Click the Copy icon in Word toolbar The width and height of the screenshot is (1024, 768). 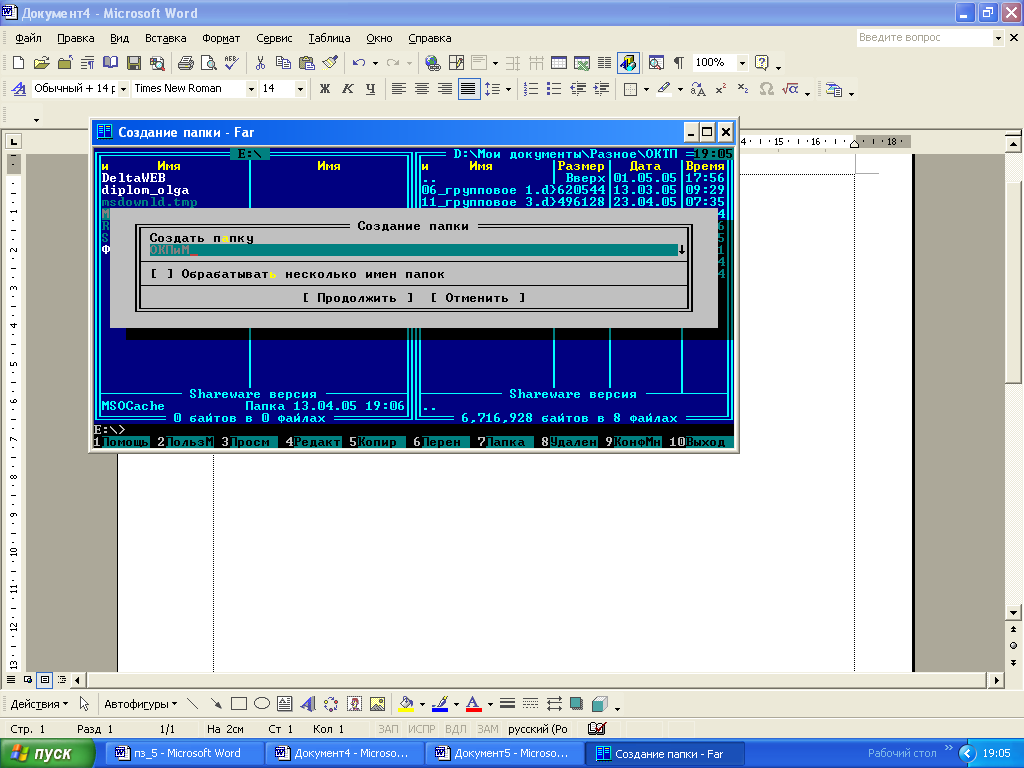click(x=283, y=63)
